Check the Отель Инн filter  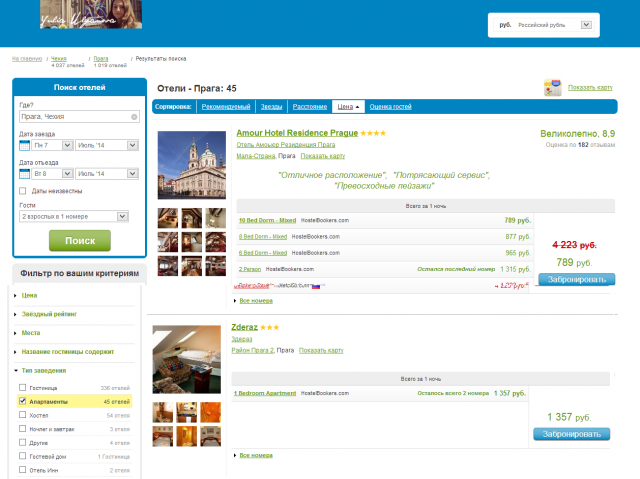pyautogui.click(x=22, y=470)
